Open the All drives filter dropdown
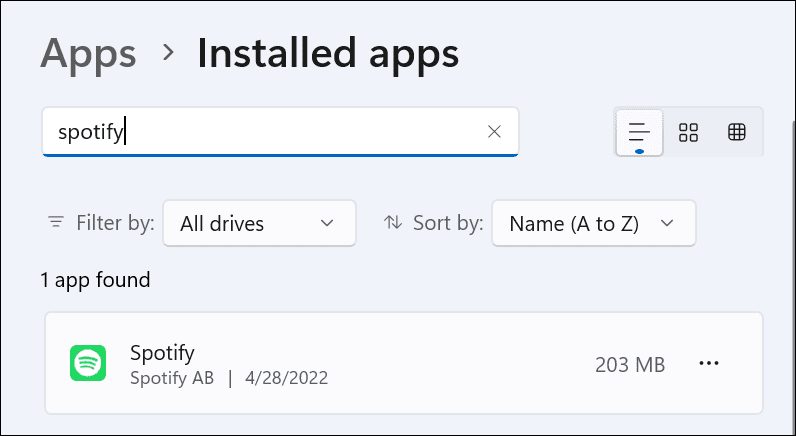The image size is (796, 436). coord(258,223)
